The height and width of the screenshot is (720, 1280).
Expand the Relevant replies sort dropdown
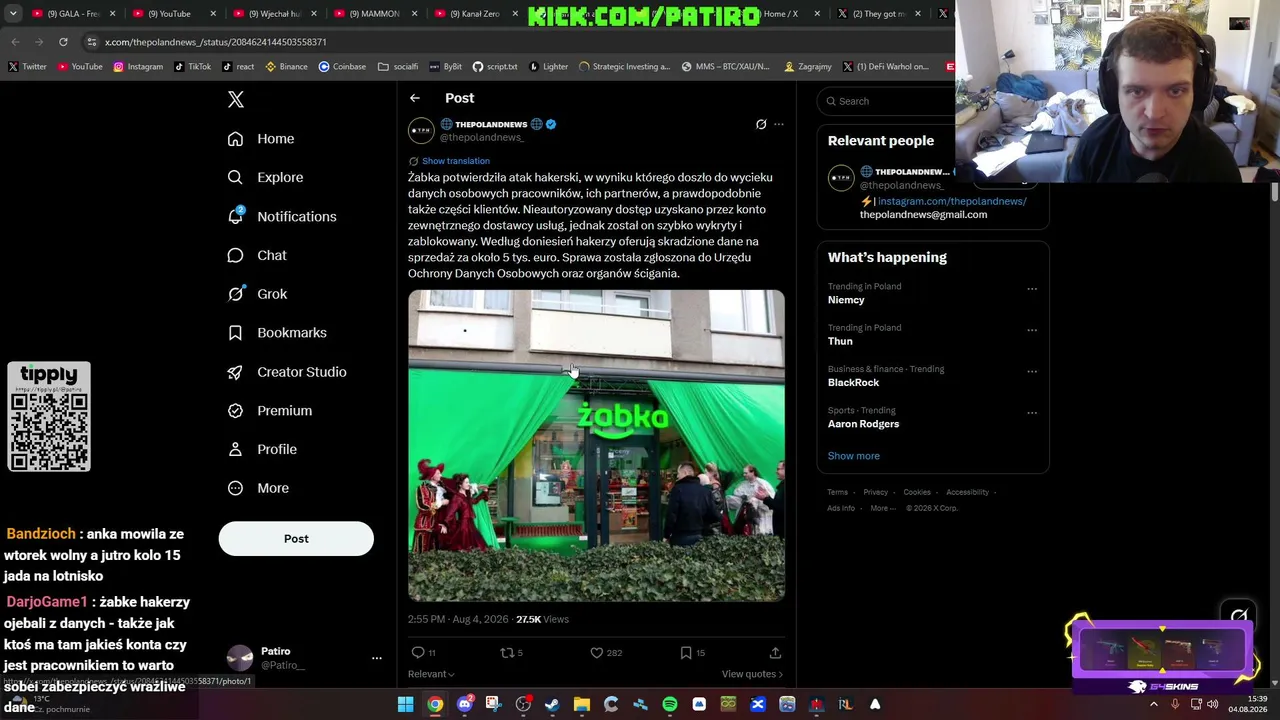click(431, 674)
